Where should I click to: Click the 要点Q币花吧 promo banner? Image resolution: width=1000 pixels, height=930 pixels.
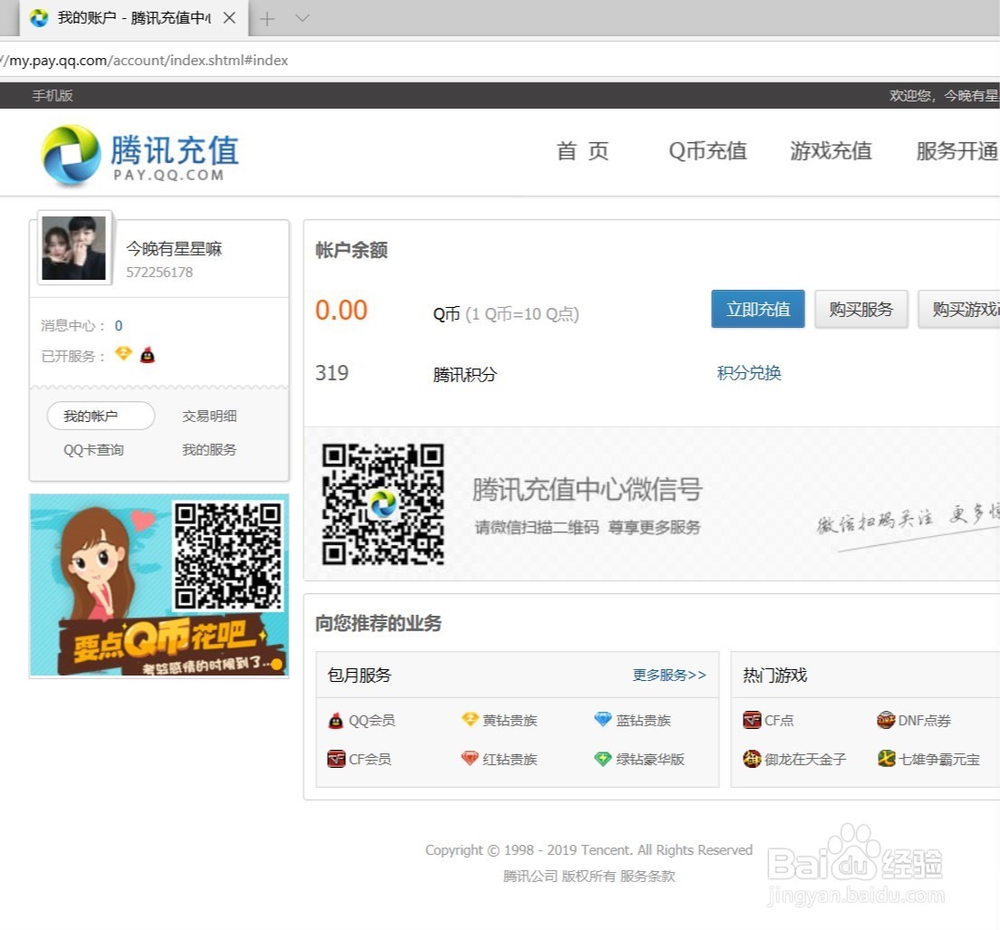(x=159, y=585)
